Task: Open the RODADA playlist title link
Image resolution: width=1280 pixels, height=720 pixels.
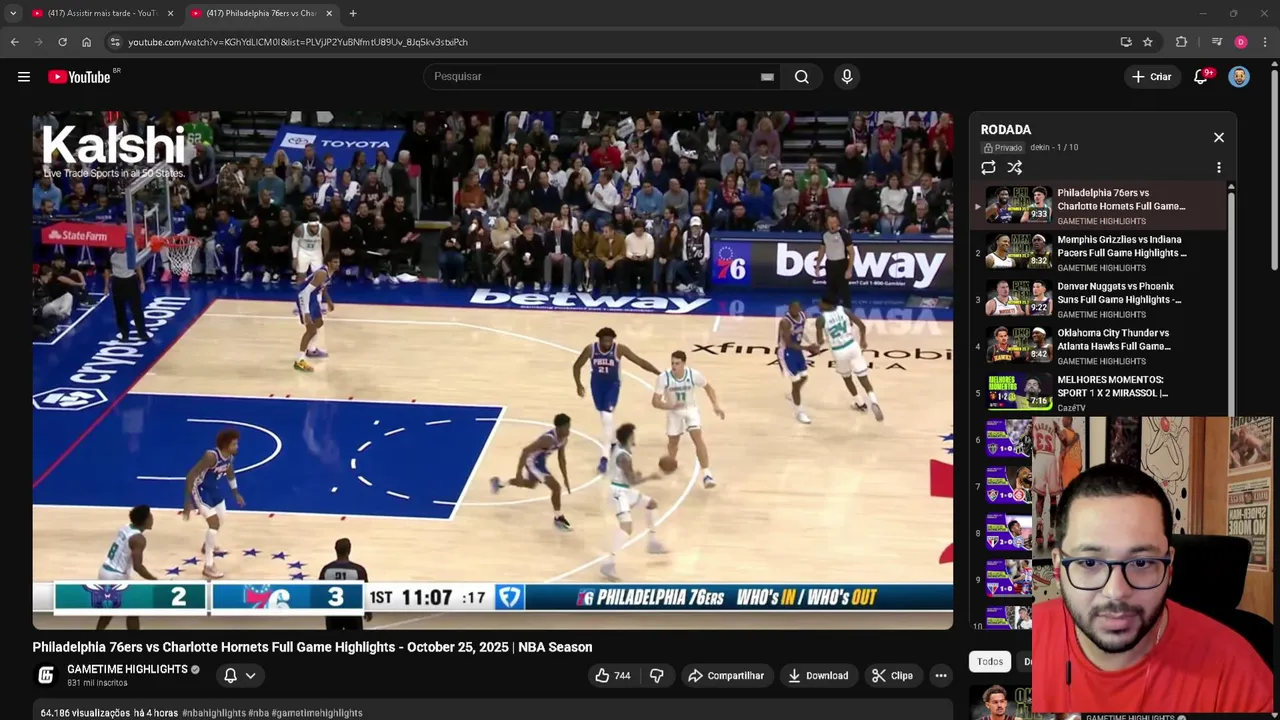Action: 1005,130
